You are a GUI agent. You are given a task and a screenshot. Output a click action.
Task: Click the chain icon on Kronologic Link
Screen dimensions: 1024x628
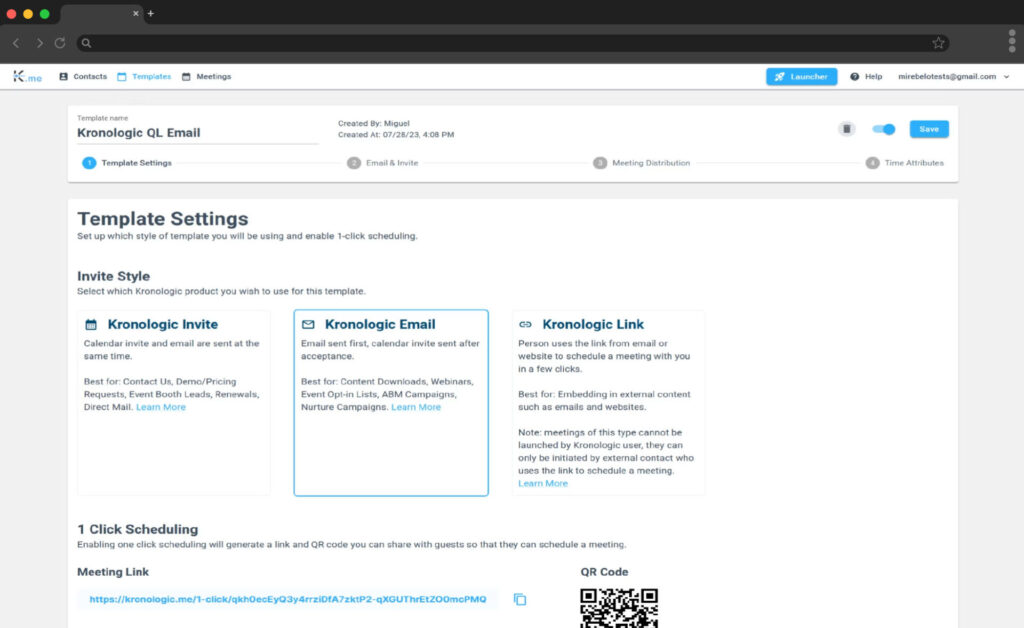[x=525, y=324]
